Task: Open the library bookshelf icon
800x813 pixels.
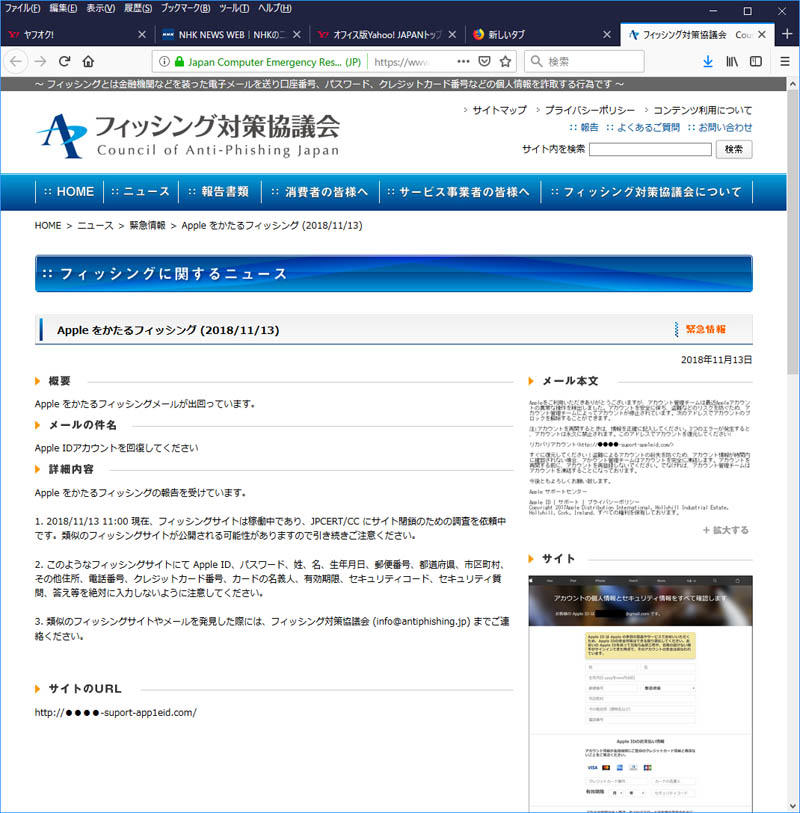Action: 732,61
